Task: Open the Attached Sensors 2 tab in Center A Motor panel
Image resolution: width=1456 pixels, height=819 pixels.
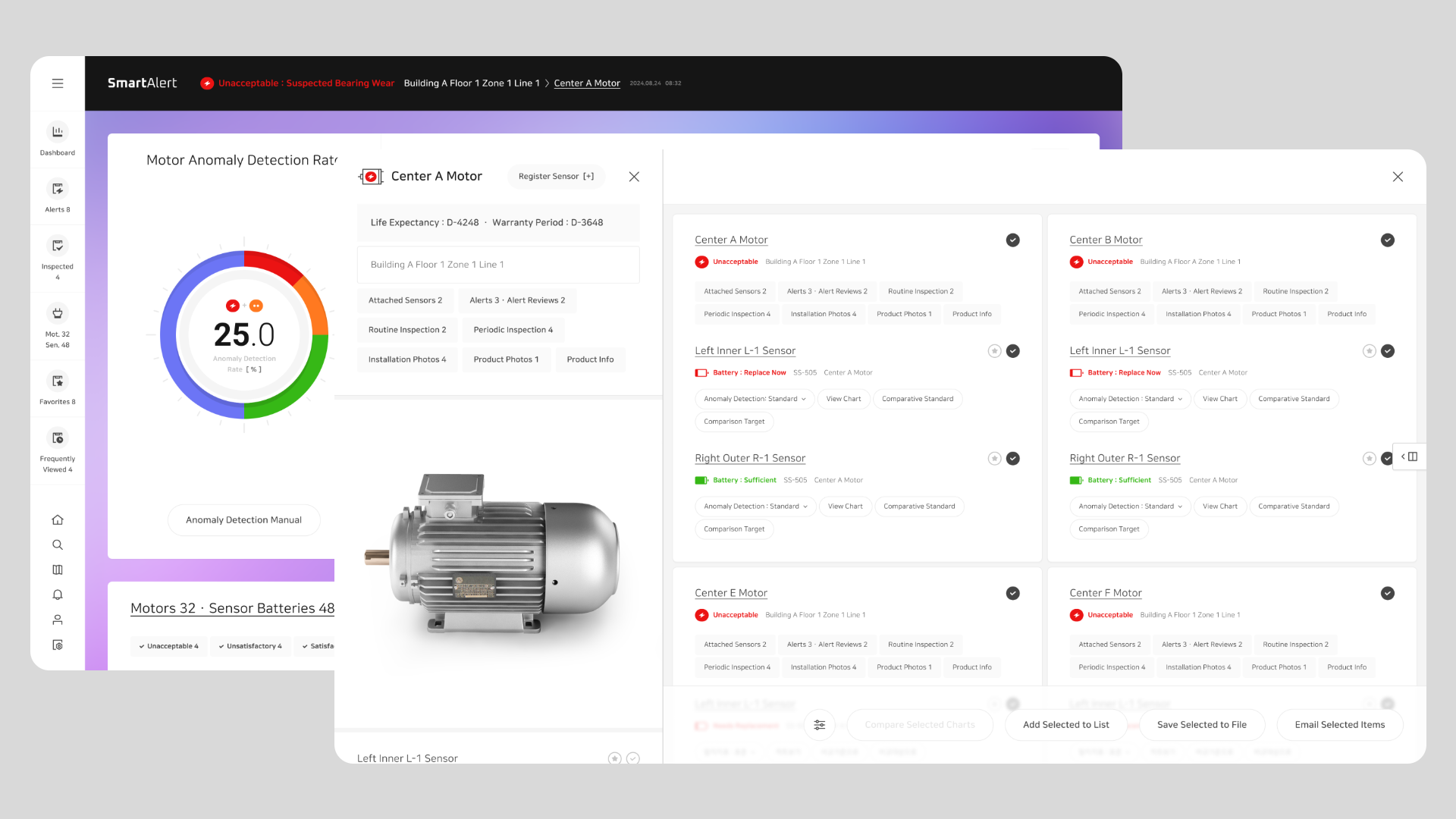Action: click(x=405, y=300)
